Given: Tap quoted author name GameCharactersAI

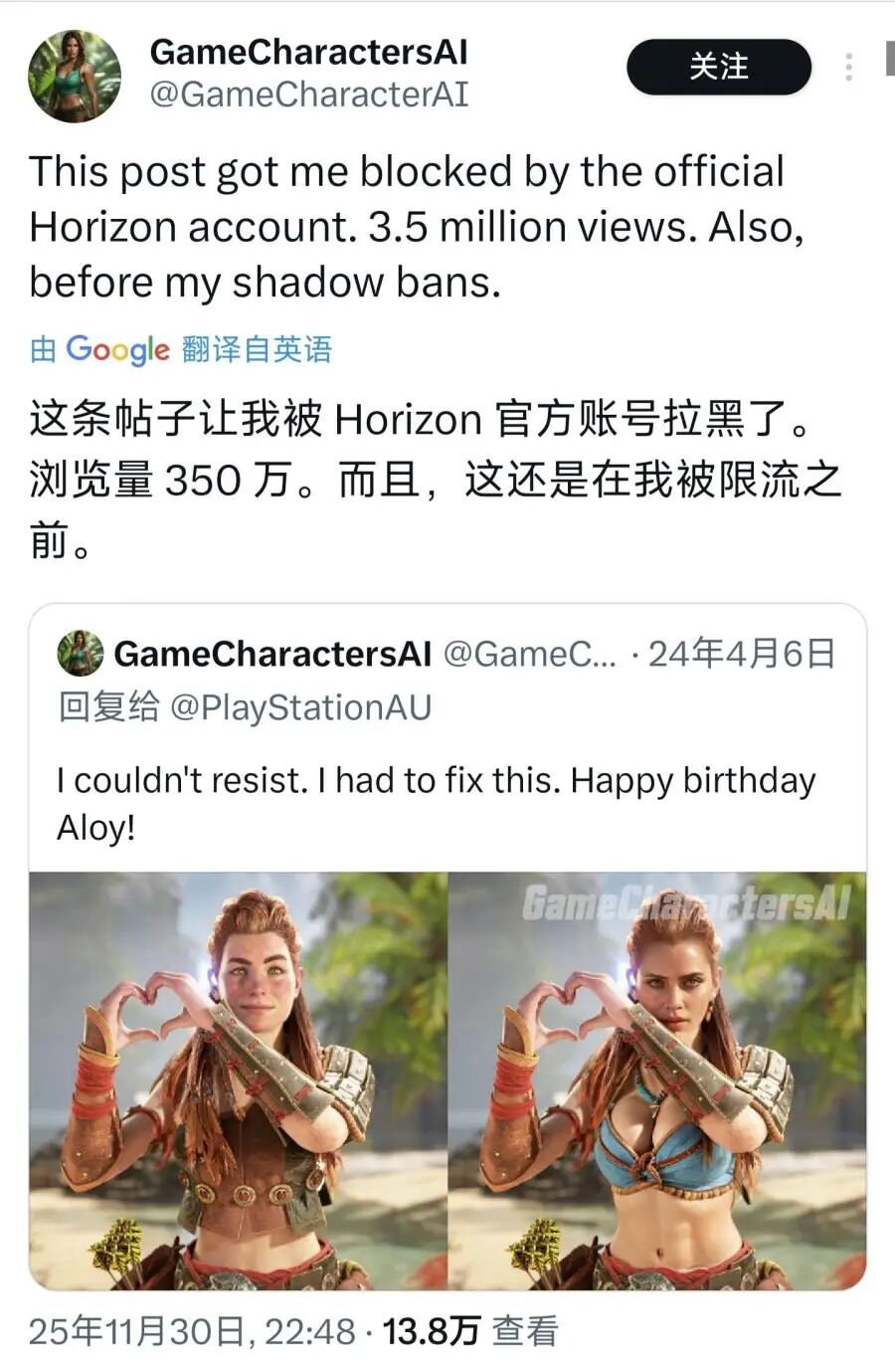Looking at the screenshot, I should tap(272, 654).
